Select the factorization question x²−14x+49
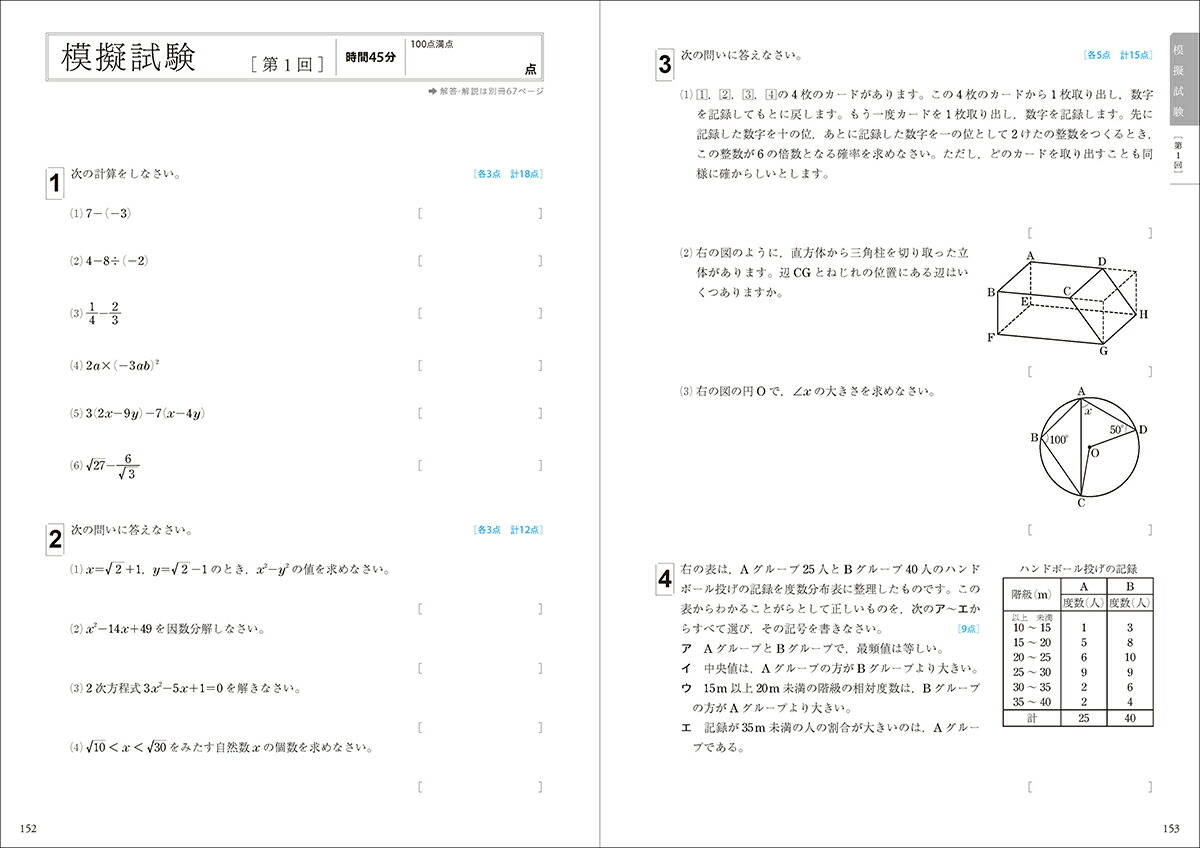 167,629
